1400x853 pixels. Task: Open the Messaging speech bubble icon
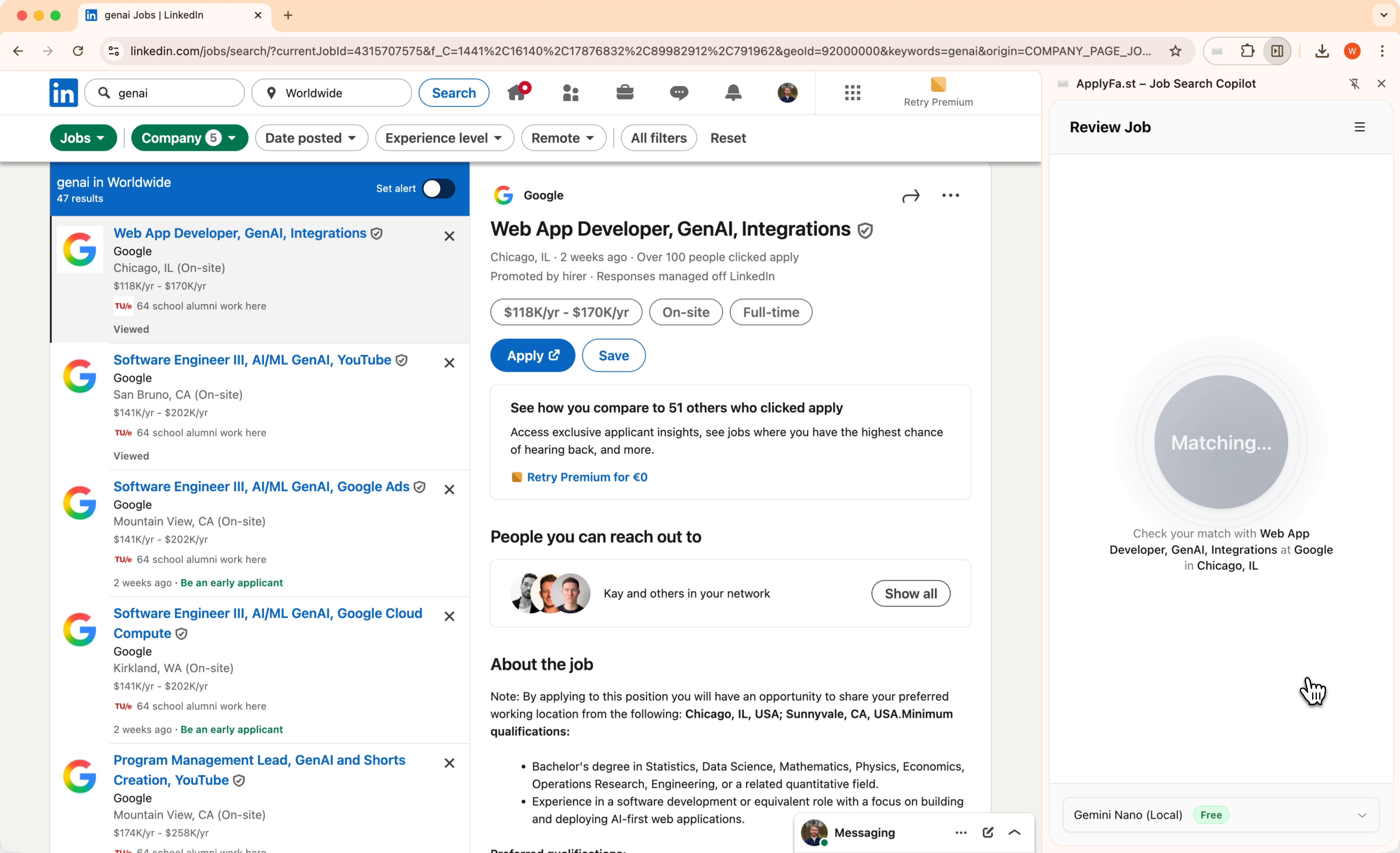(678, 93)
